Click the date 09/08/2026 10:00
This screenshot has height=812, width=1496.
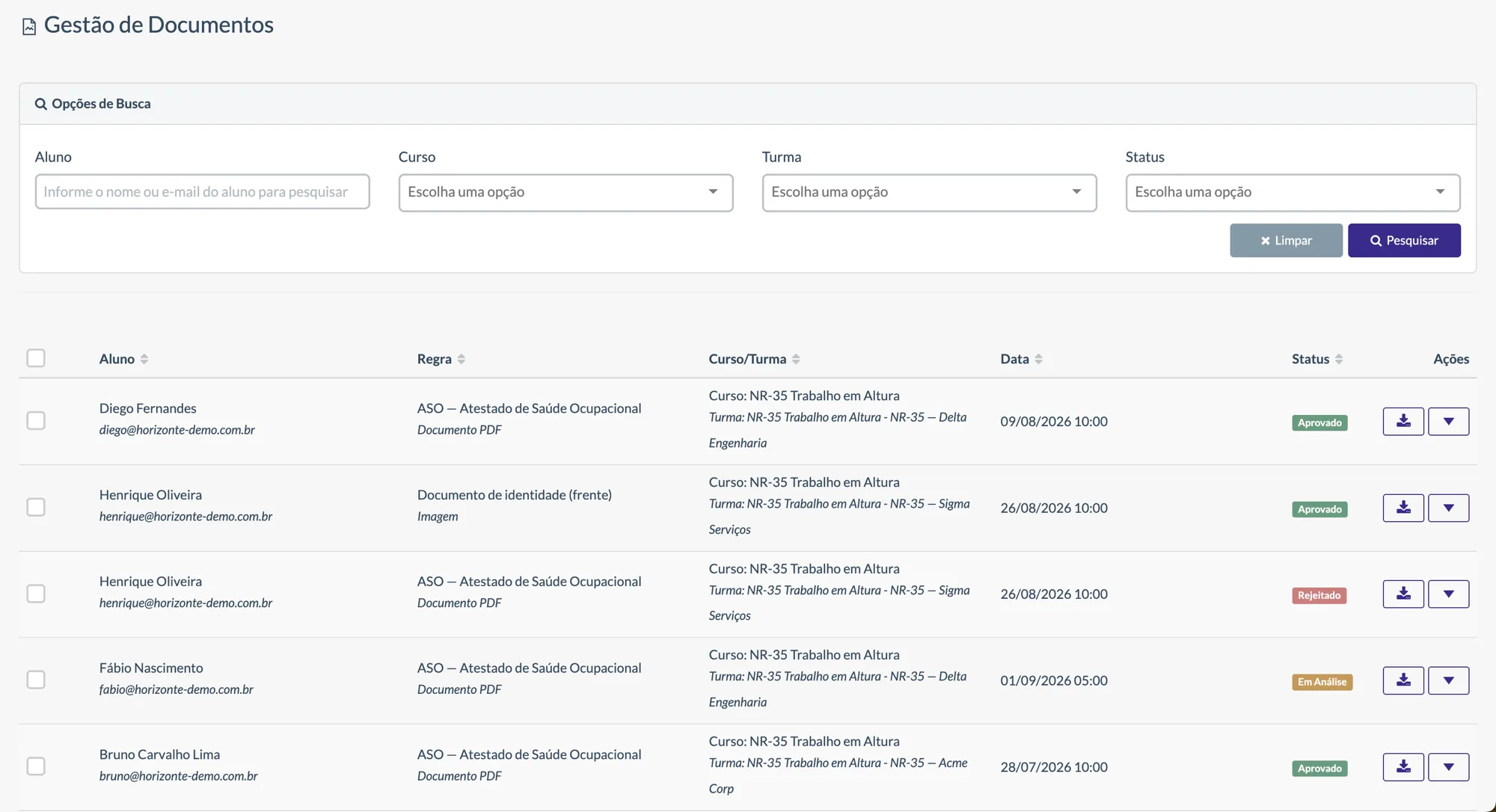[x=1054, y=421]
